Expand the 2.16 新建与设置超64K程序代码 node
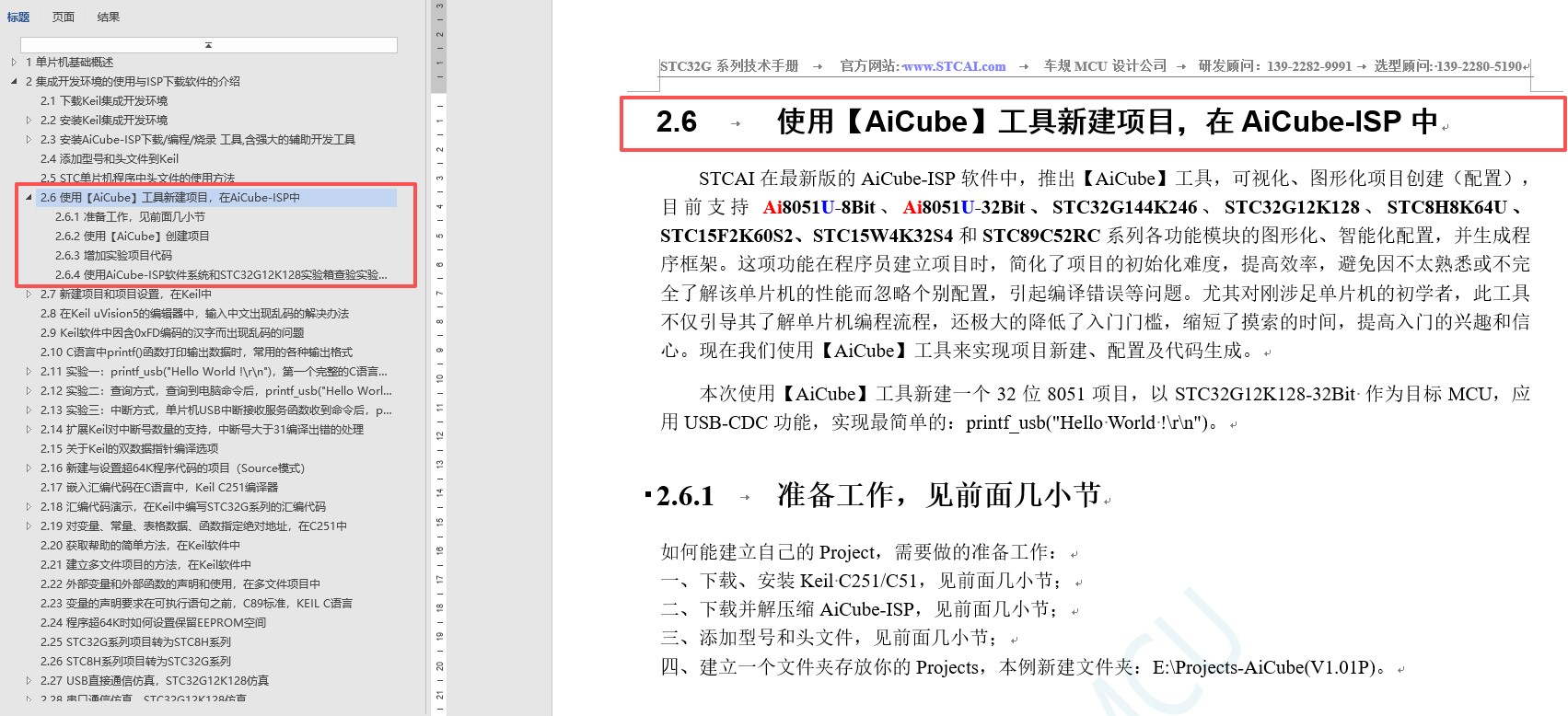This screenshot has height=716, width=1568. (x=29, y=468)
